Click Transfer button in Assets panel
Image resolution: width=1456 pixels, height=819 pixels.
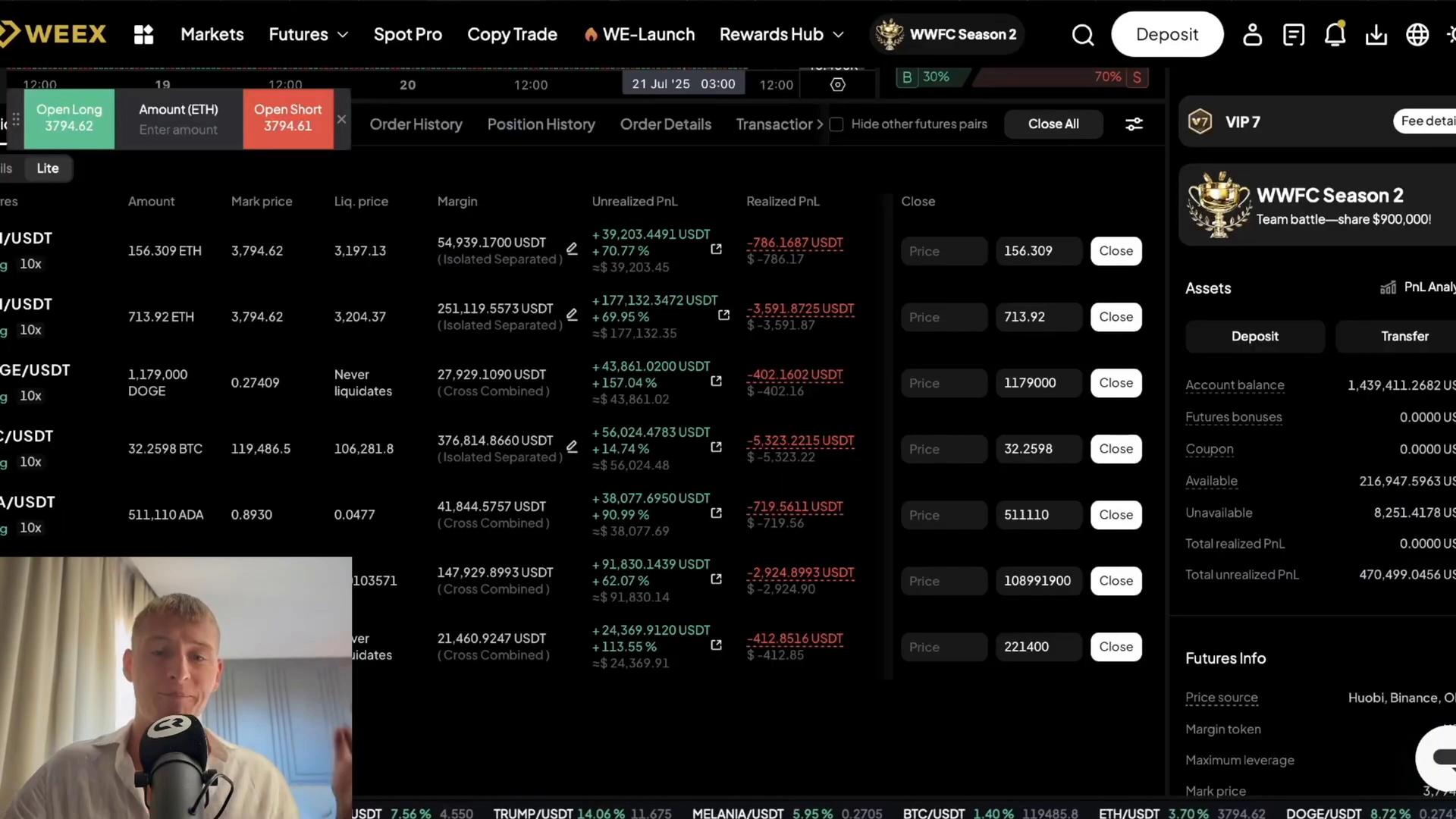[1396, 336]
